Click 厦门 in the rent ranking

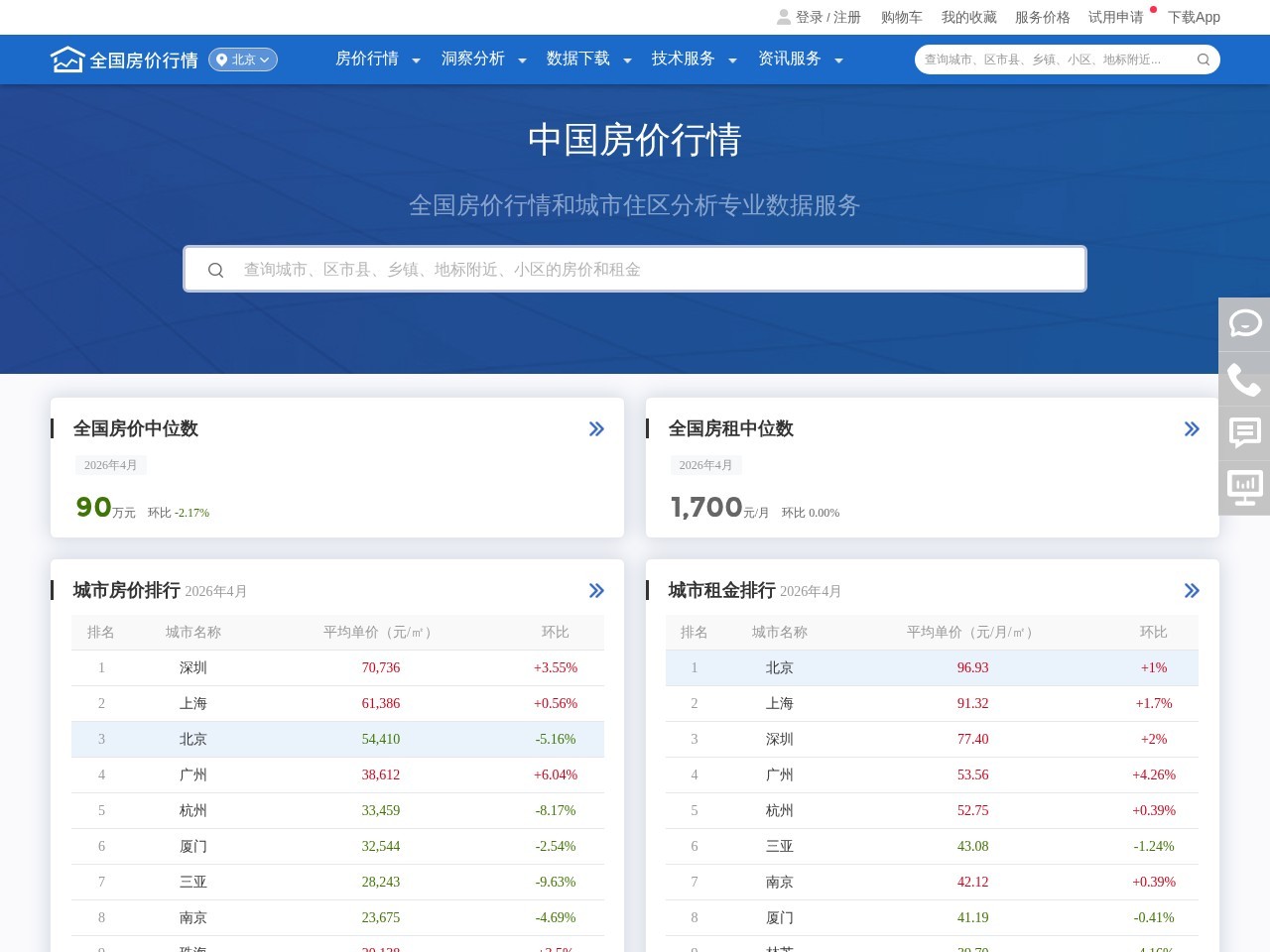[x=780, y=917]
